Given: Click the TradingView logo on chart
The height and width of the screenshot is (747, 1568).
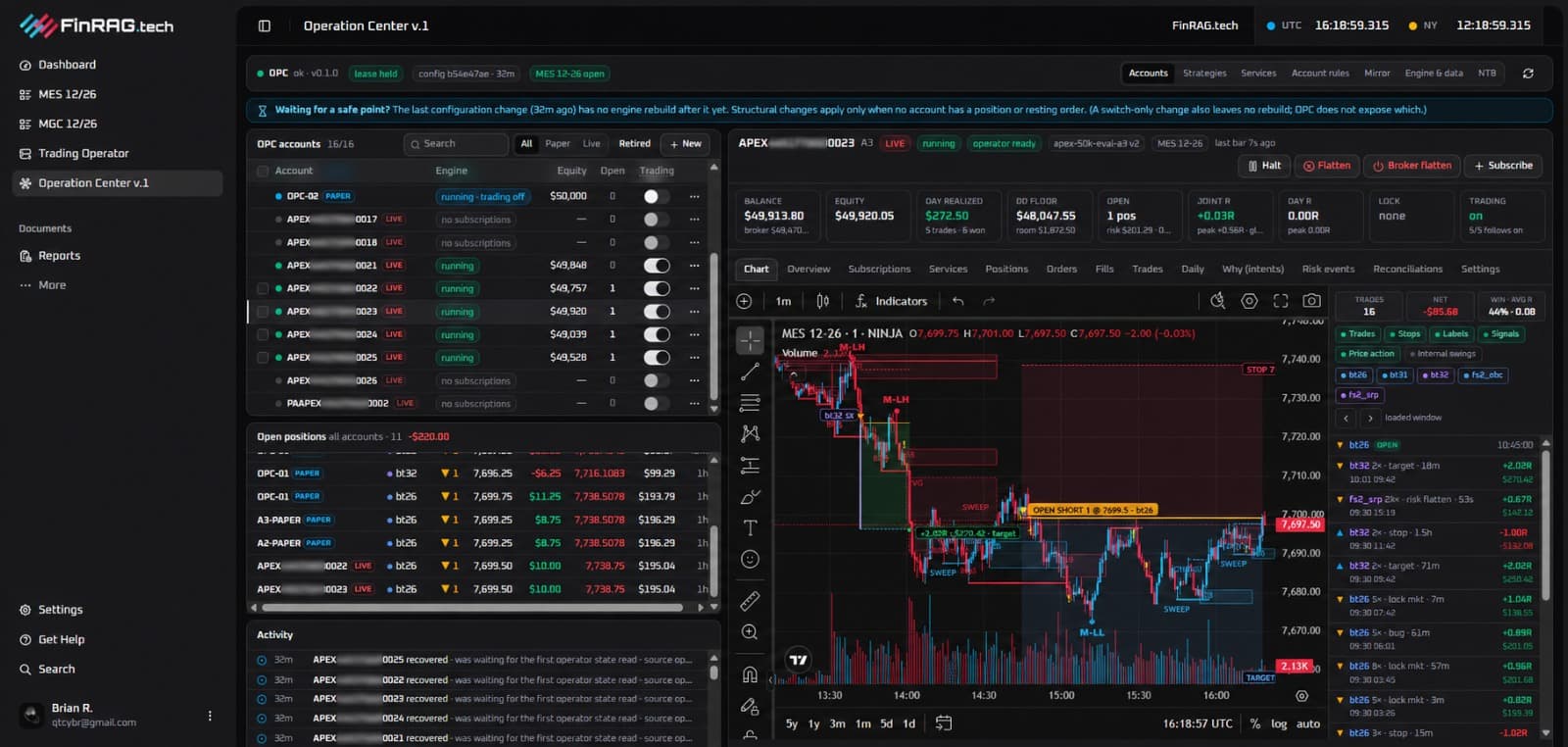Looking at the screenshot, I should pyautogui.click(x=799, y=660).
